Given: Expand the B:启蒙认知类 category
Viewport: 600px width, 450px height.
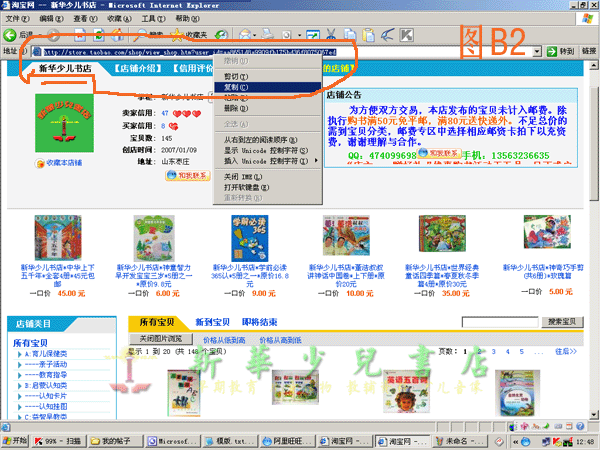Looking at the screenshot, I should coord(46,386).
